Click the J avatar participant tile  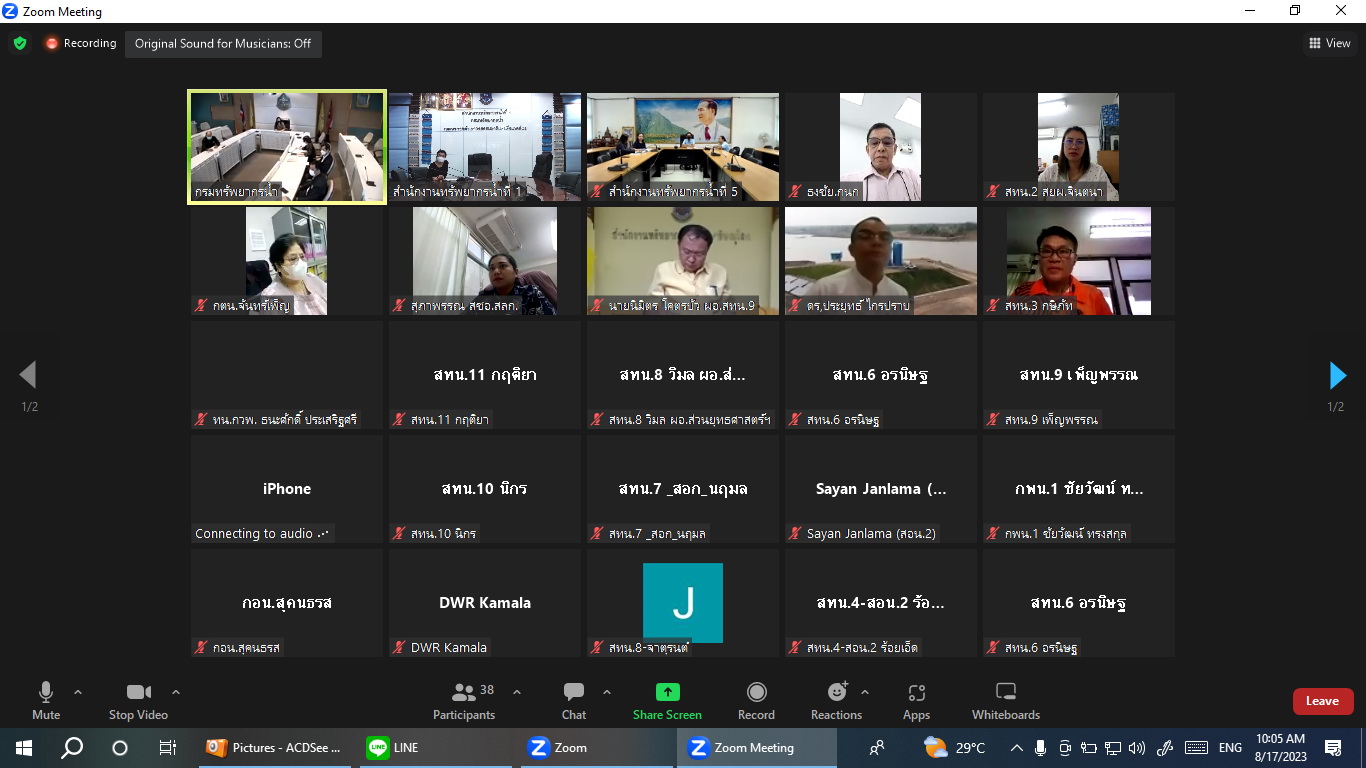tap(682, 603)
